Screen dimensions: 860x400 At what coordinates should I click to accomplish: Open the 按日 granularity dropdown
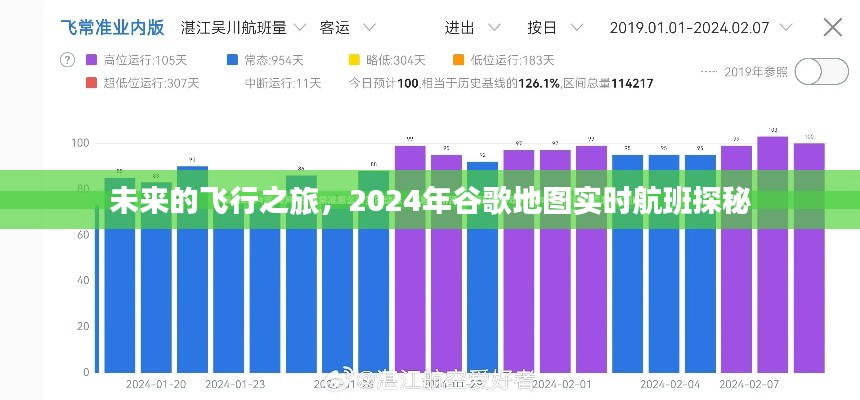coord(555,27)
